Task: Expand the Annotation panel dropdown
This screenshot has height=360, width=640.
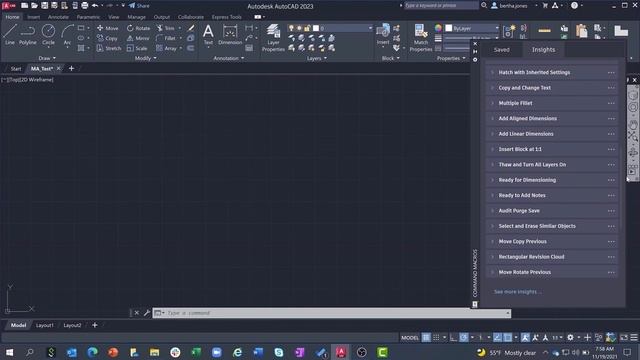Action: click(x=229, y=58)
